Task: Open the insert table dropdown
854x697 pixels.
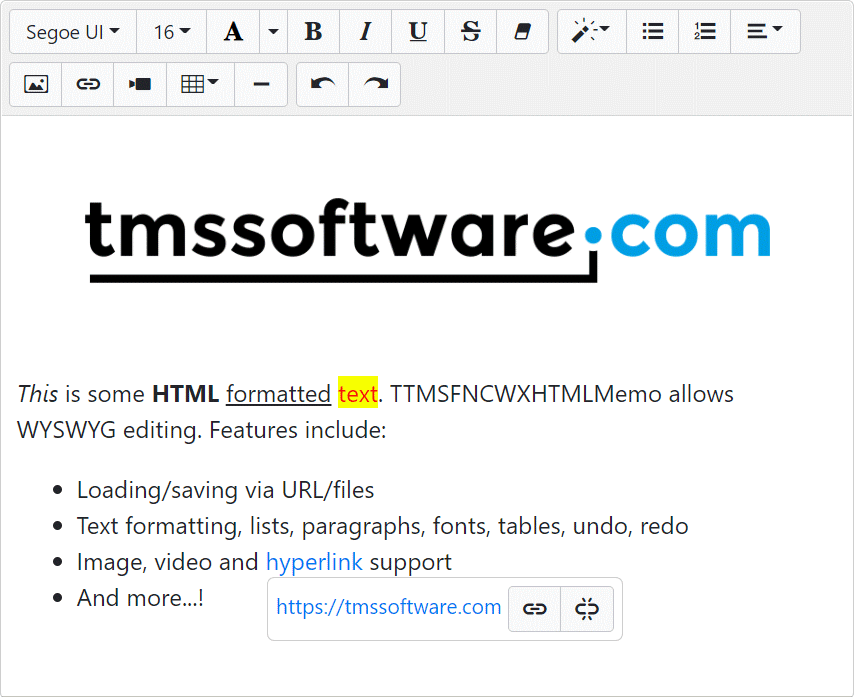Action: click(x=200, y=84)
